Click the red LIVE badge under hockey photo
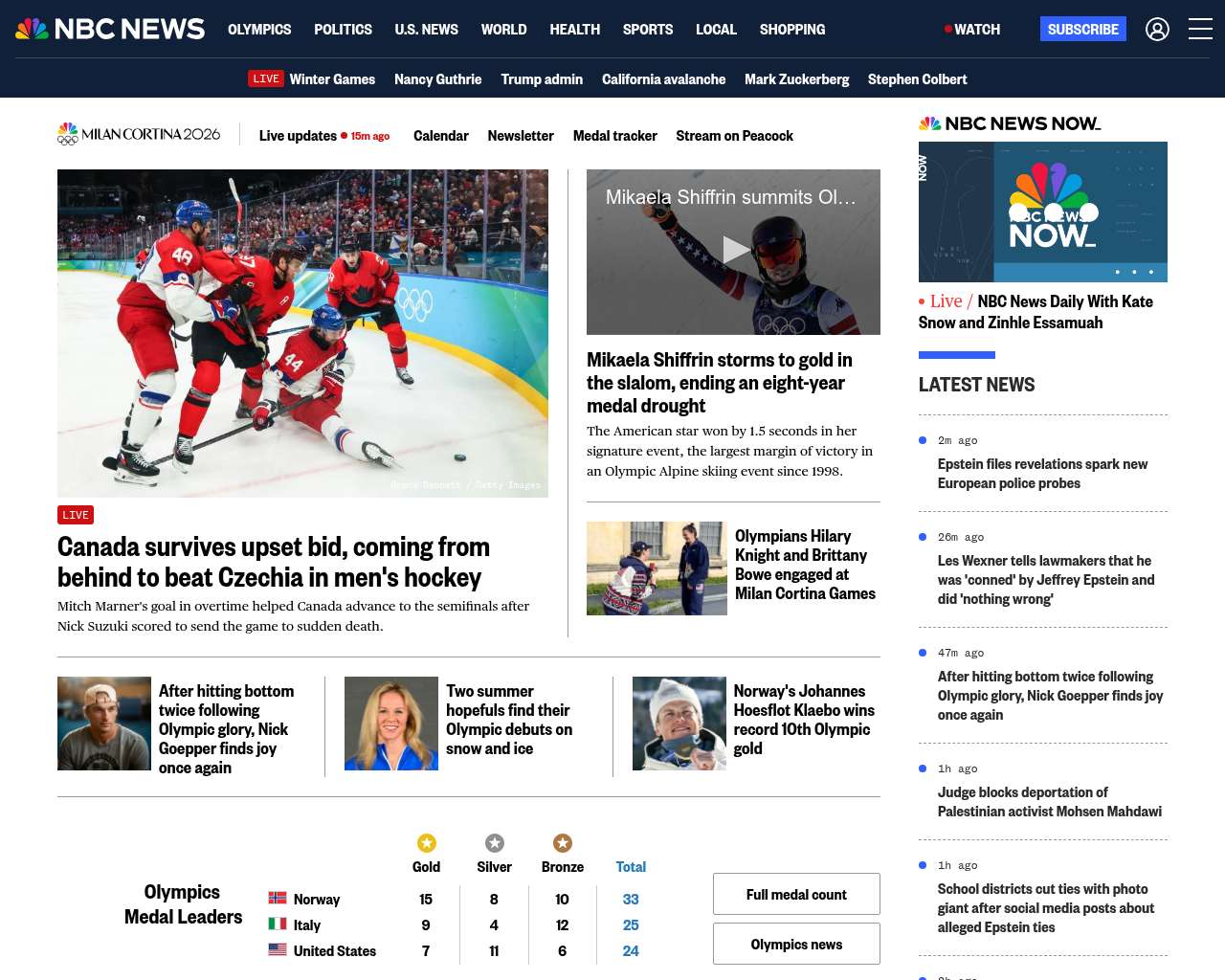The width and height of the screenshot is (1225, 980). pos(76,515)
